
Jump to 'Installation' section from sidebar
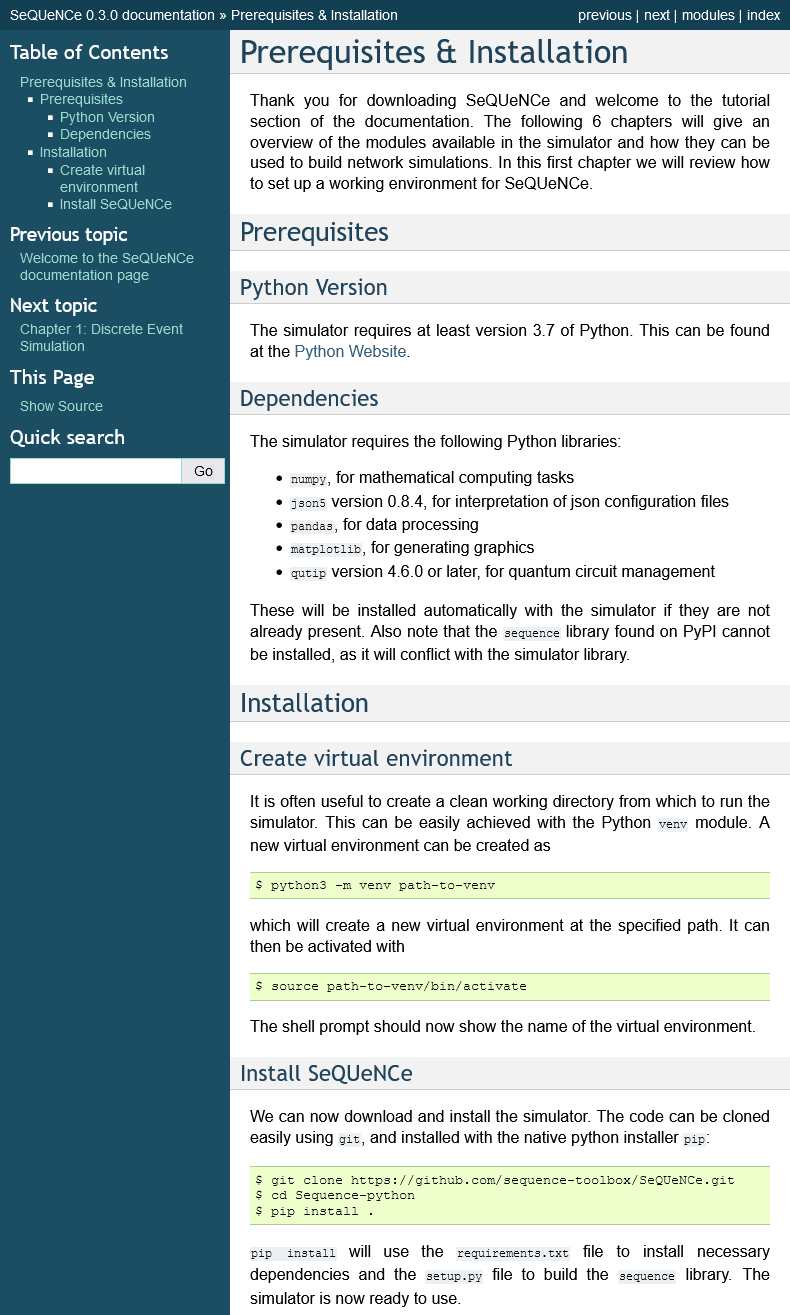tap(73, 152)
